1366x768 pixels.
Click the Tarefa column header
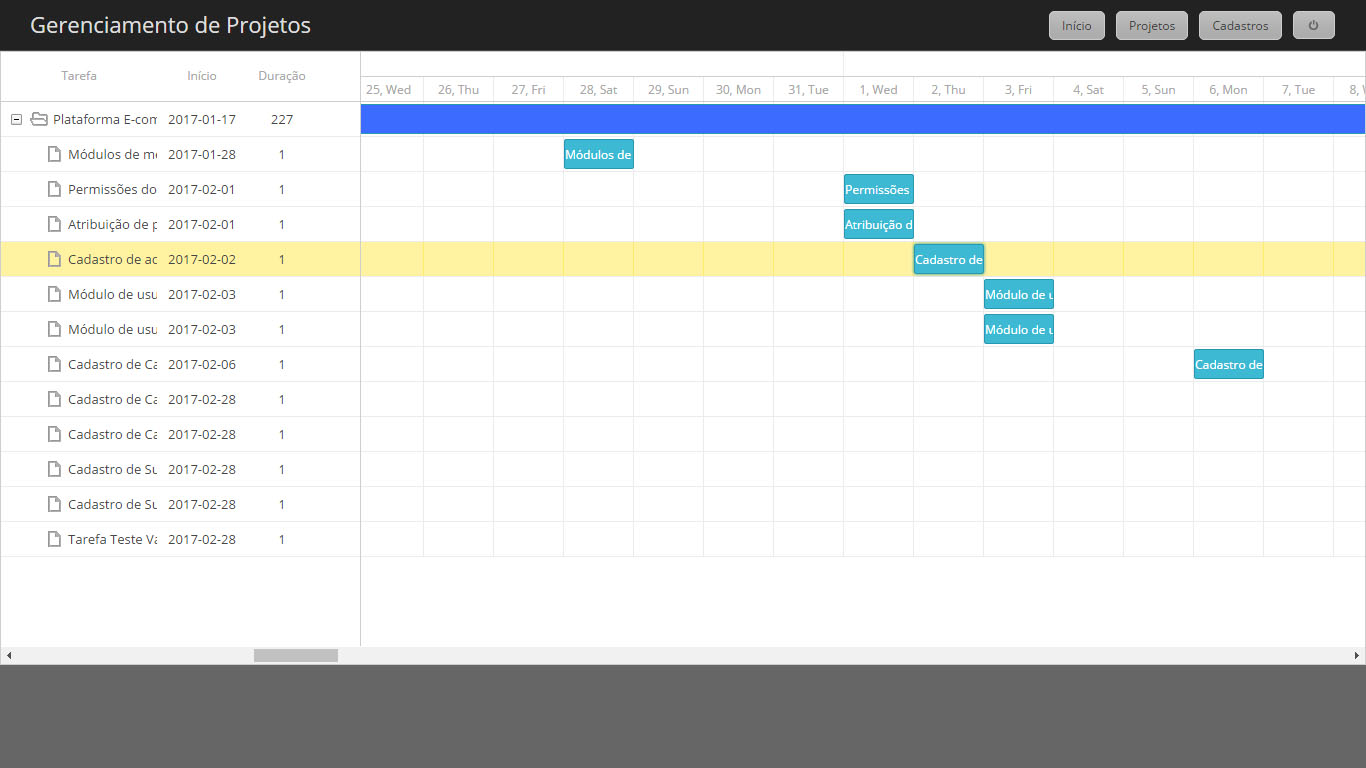79,76
